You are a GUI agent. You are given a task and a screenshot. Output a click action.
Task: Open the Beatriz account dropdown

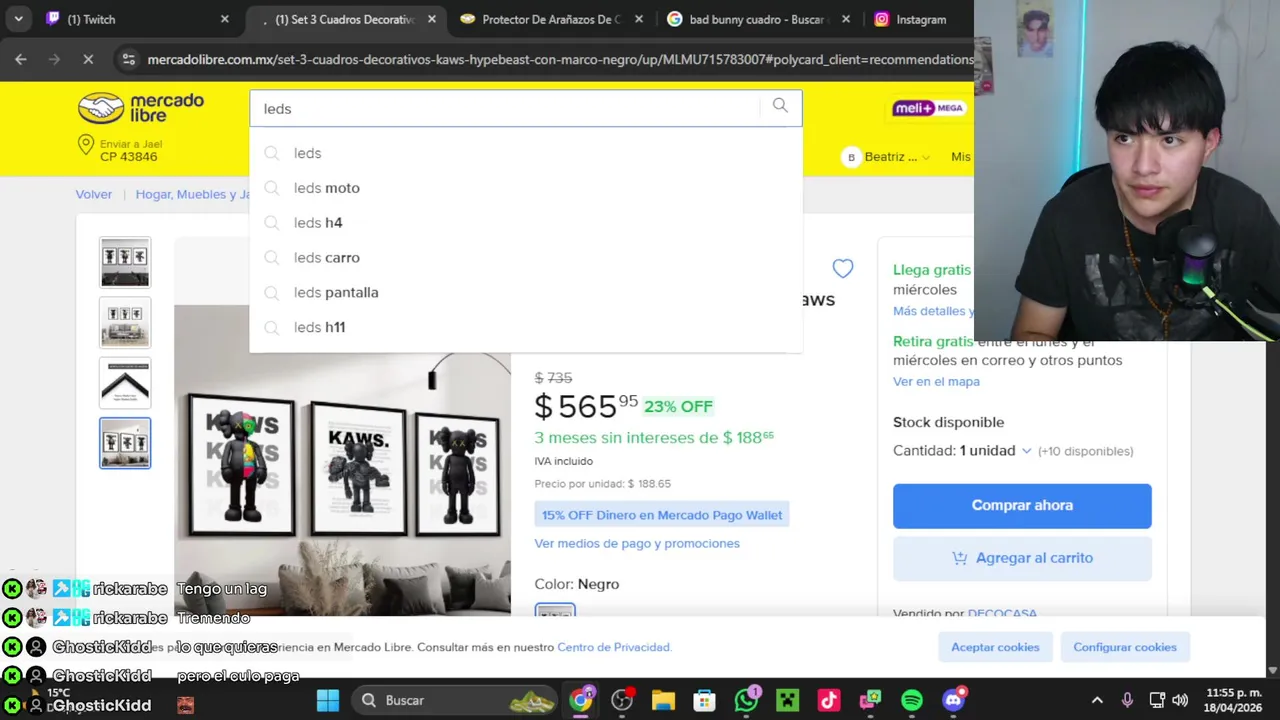pyautogui.click(x=887, y=157)
